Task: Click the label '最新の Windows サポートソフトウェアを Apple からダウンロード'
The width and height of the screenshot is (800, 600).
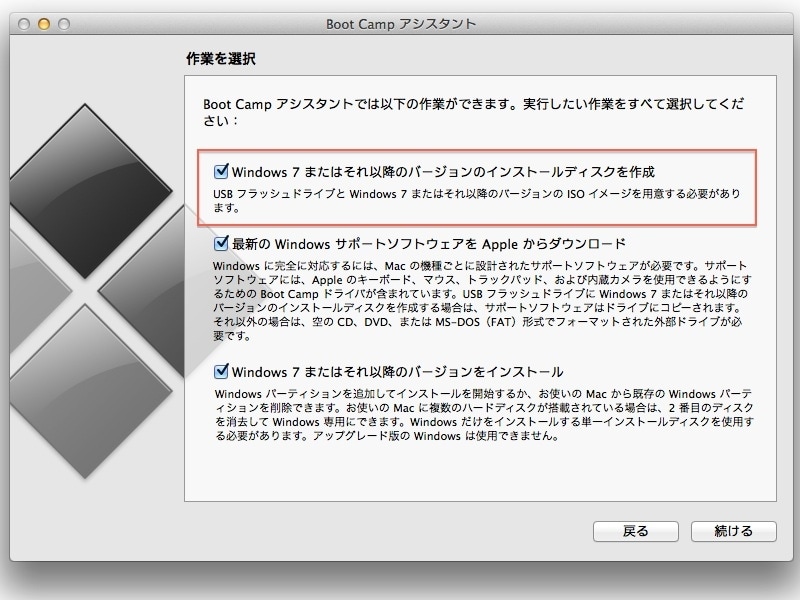Action: click(x=429, y=244)
